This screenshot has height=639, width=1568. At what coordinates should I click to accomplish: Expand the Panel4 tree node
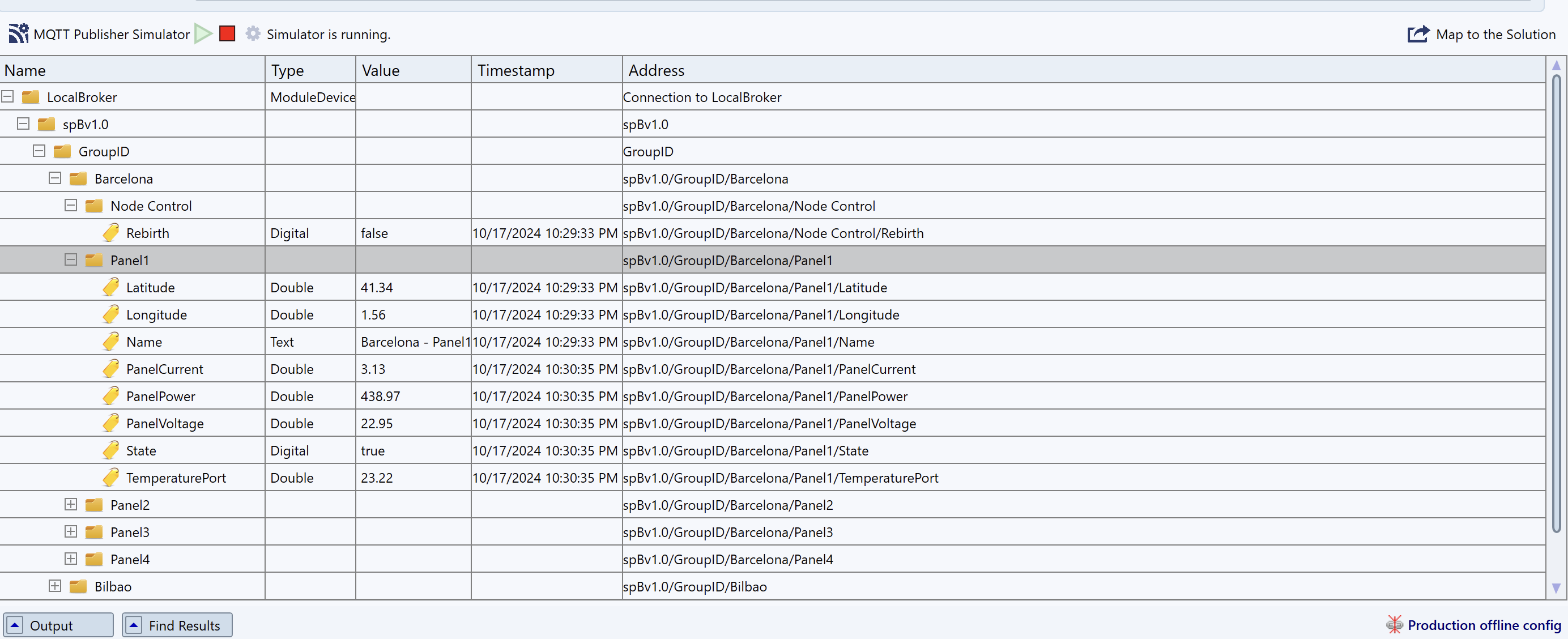(x=71, y=559)
